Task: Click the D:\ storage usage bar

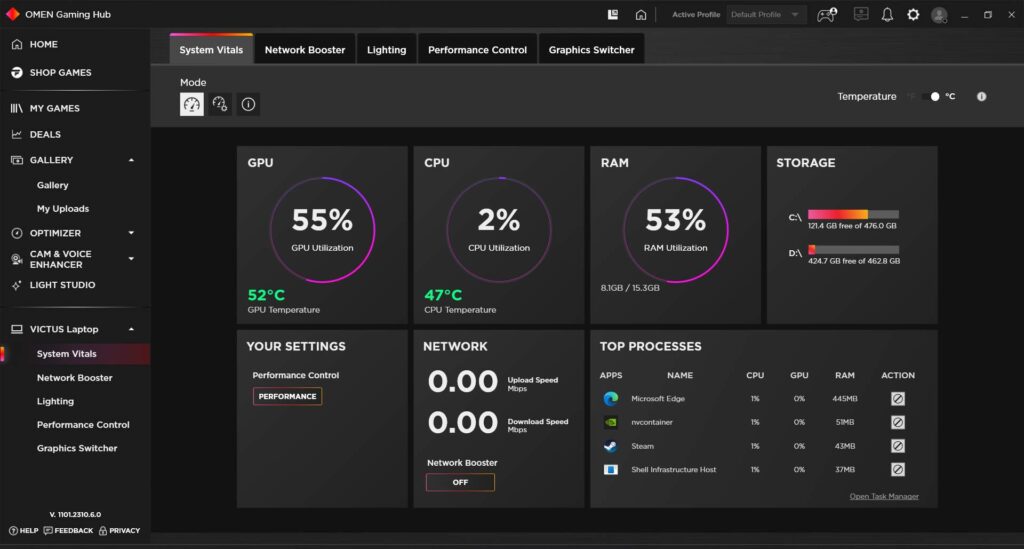Action: pos(853,249)
